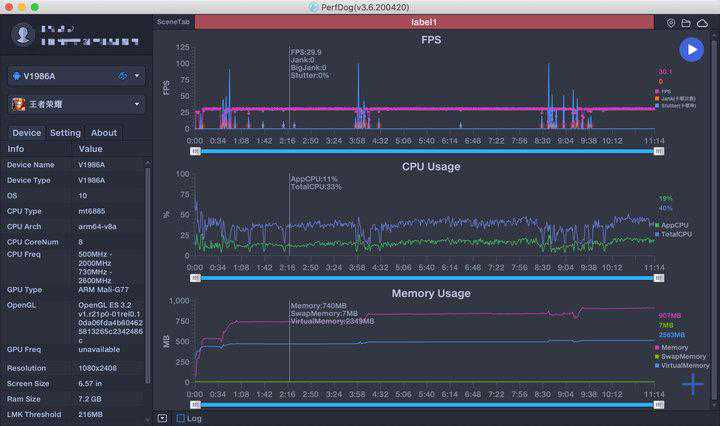Click the blue plus icon to add chart
The image size is (720, 426).
tap(693, 384)
